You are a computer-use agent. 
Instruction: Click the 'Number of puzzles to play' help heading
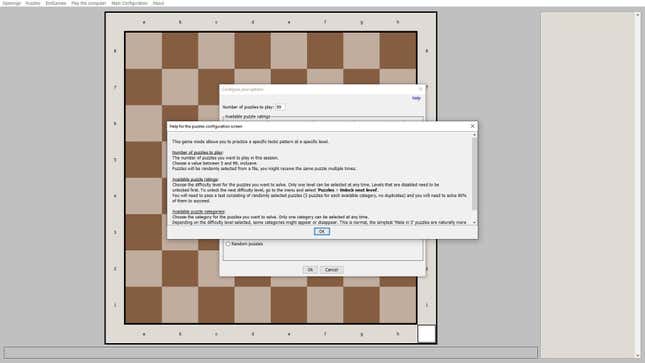197,153
